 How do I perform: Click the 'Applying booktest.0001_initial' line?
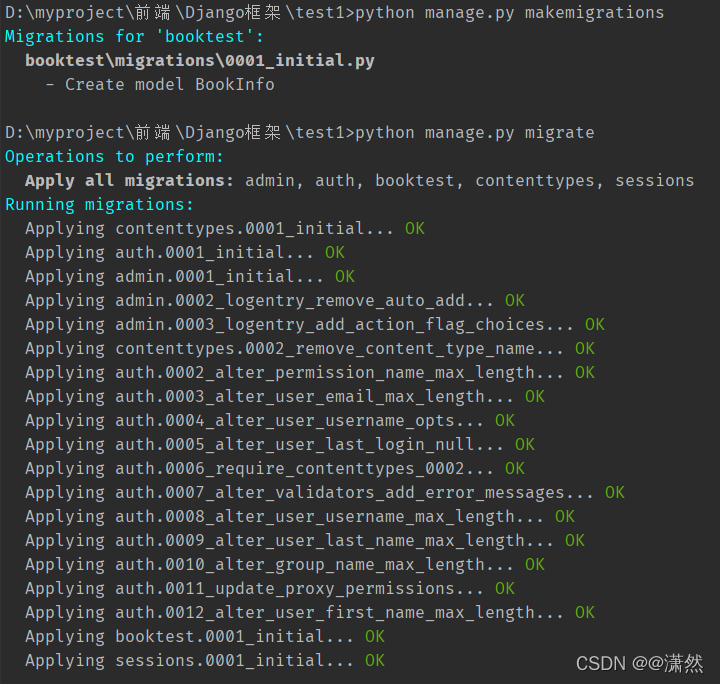(190, 637)
